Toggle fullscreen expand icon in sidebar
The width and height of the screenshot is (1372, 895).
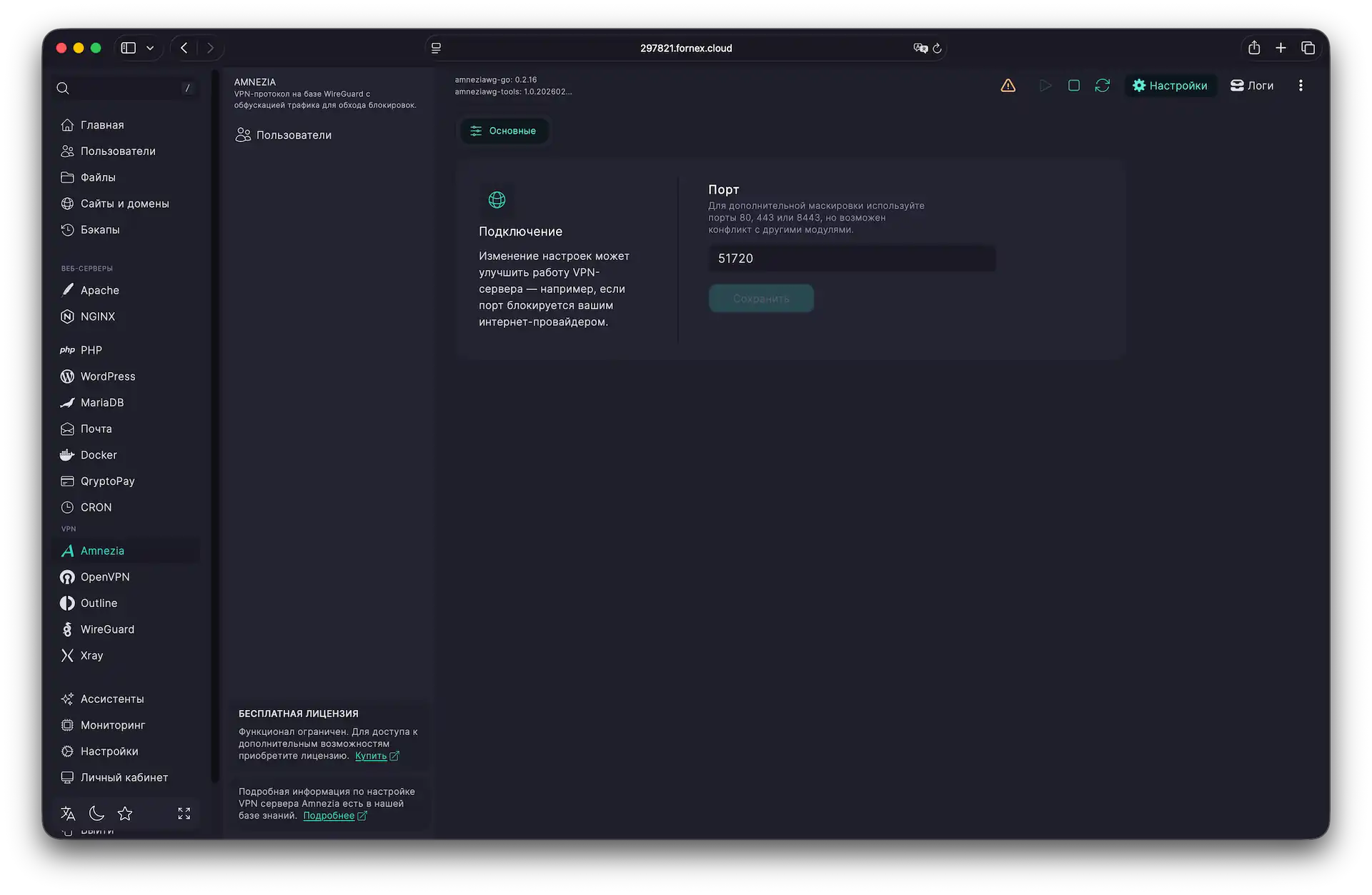[x=184, y=814]
